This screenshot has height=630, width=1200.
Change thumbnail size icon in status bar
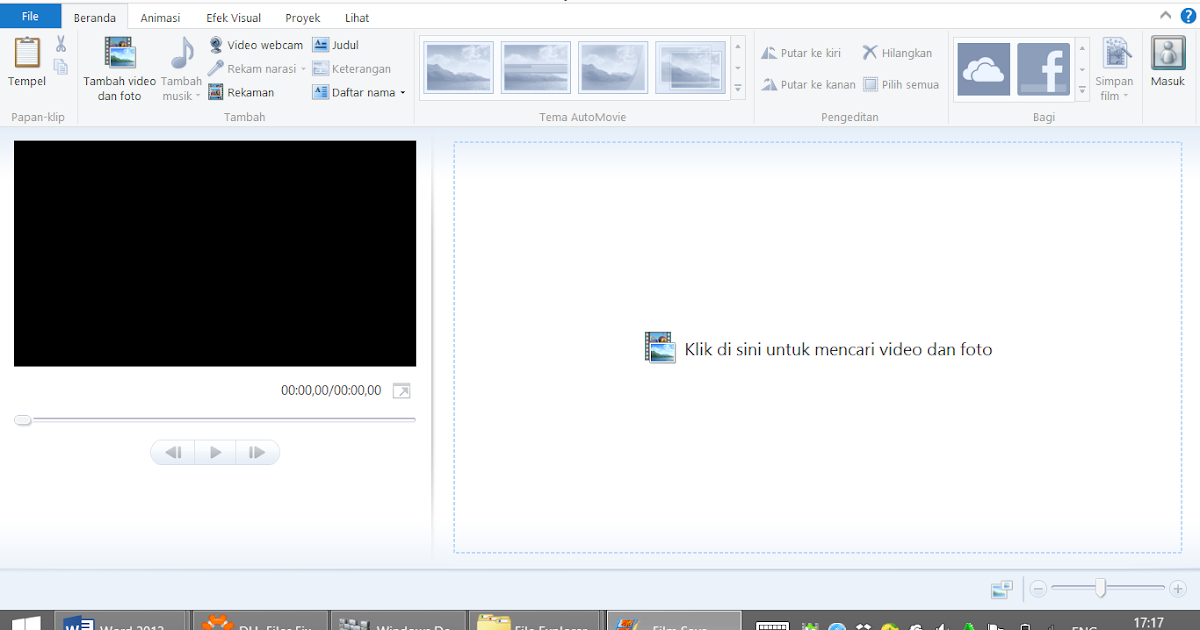tap(1002, 590)
